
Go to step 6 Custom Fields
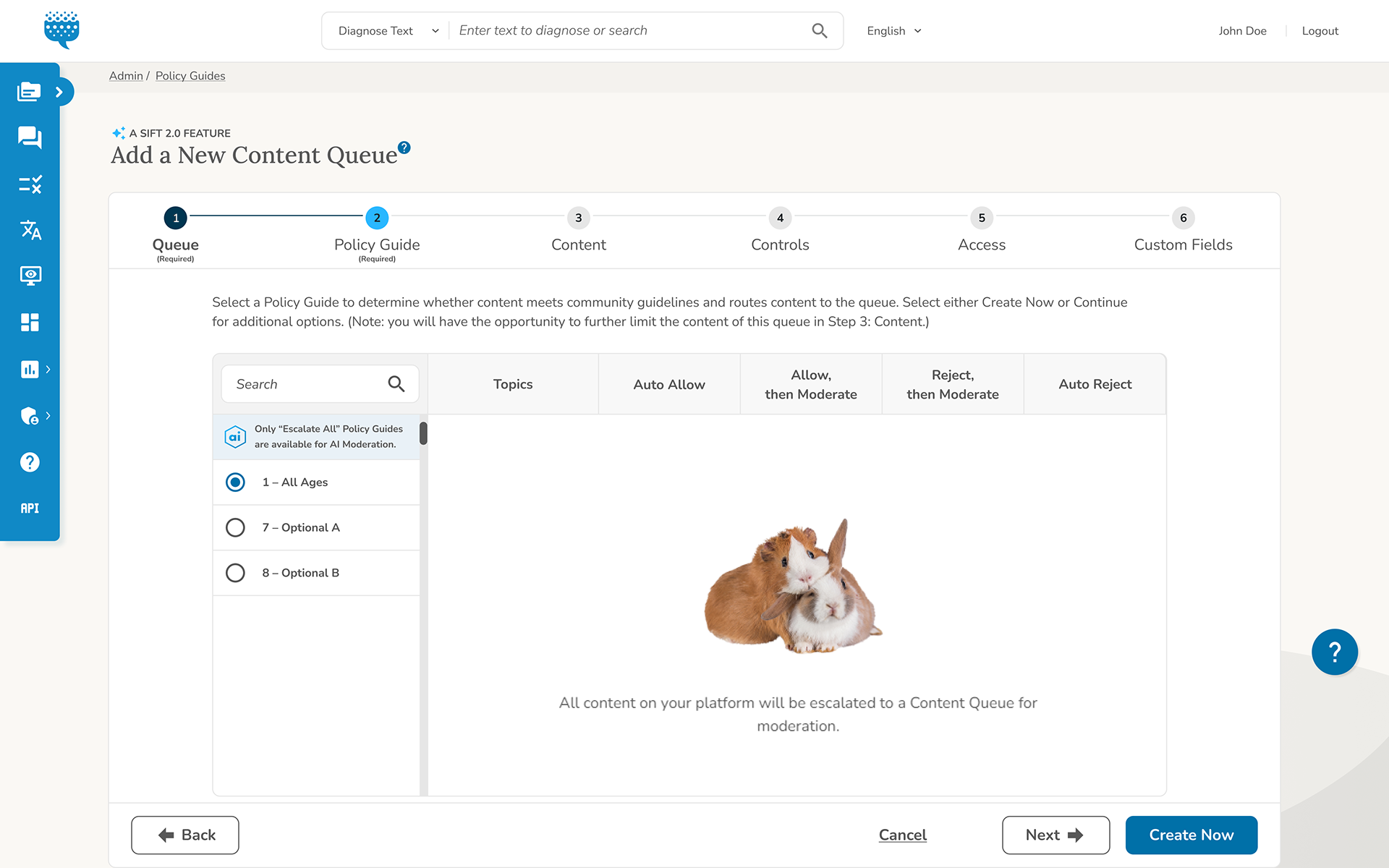1184,231
